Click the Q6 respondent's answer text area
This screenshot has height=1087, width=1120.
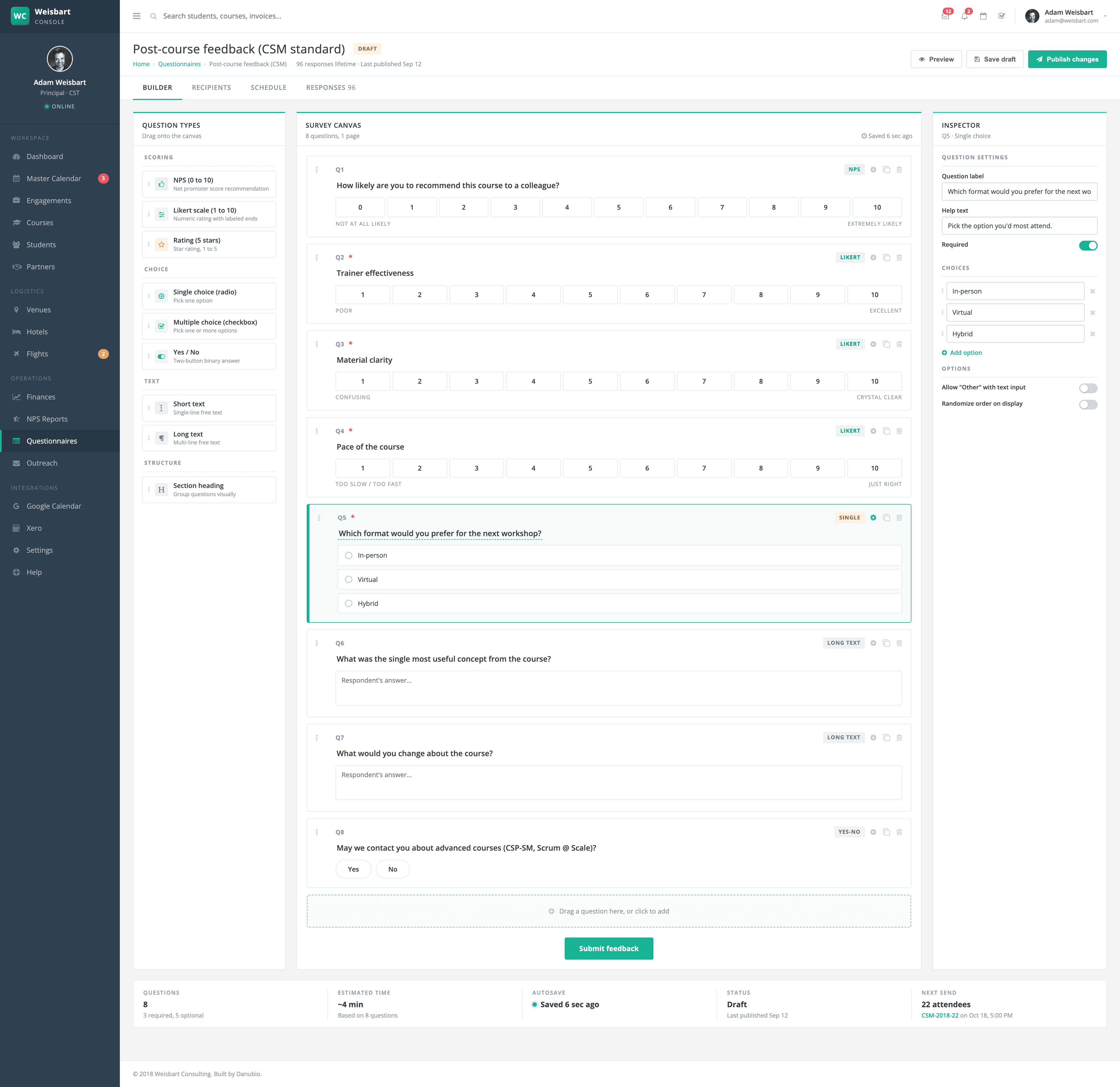618,688
